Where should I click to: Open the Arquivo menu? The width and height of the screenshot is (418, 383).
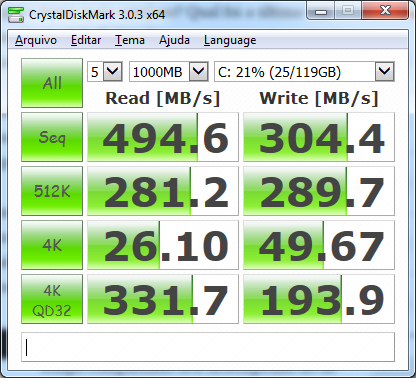(36, 40)
